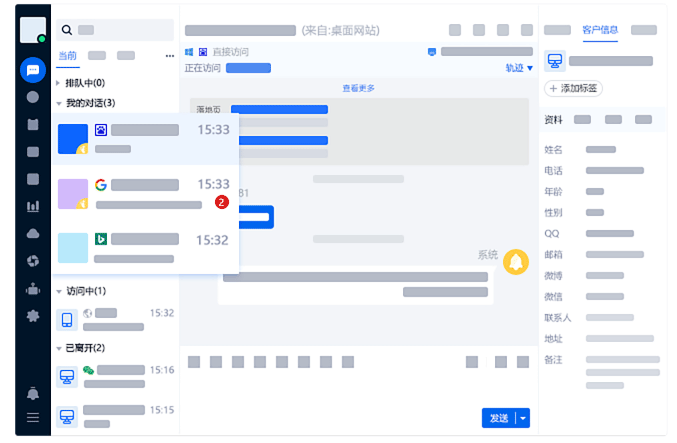Open the robot assistant sidebar icon

click(x=33, y=289)
